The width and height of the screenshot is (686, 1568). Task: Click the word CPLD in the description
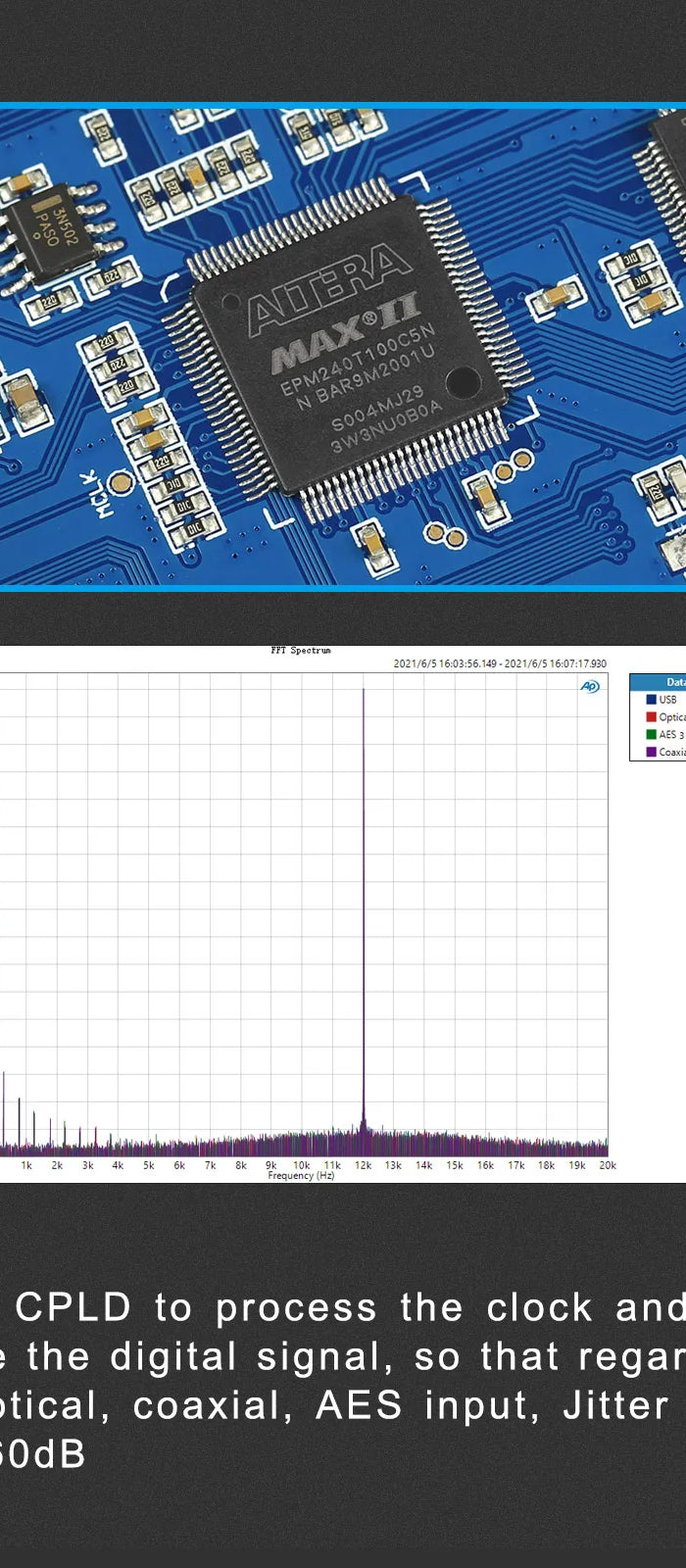(x=73, y=1307)
